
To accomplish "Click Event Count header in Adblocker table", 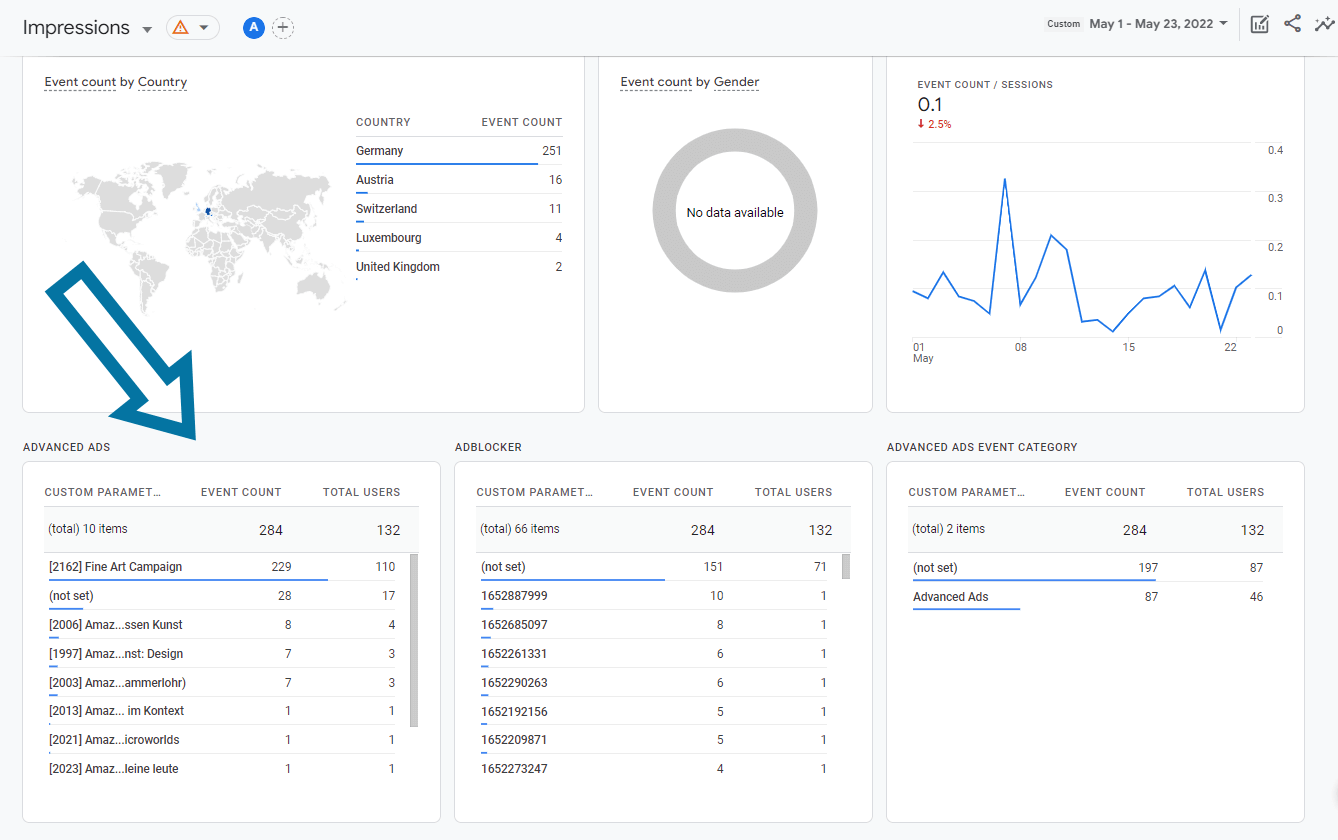I will coord(673,492).
